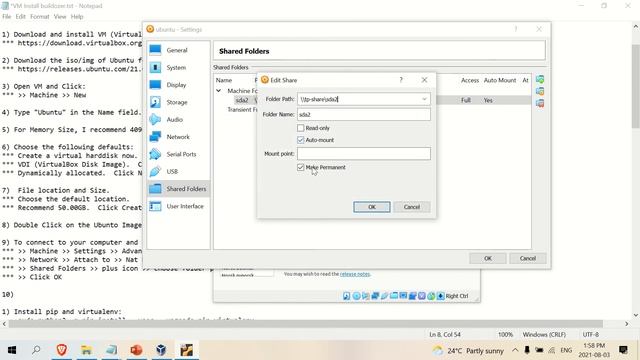The height and width of the screenshot is (360, 640).
Task: Click the Notepad horizontal scrollbar thumb
Action: click(x=305, y=324)
